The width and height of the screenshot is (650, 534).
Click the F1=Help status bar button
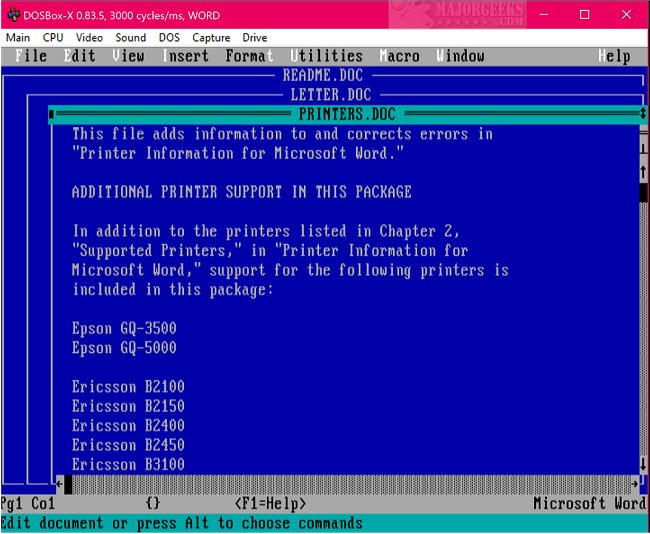click(x=270, y=504)
